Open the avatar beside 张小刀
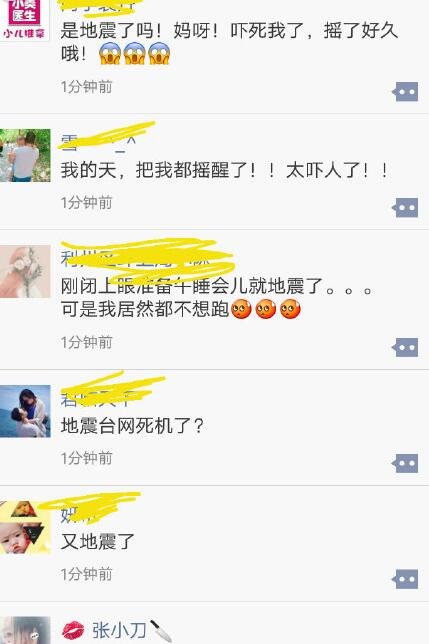429x644 pixels. coord(25,630)
